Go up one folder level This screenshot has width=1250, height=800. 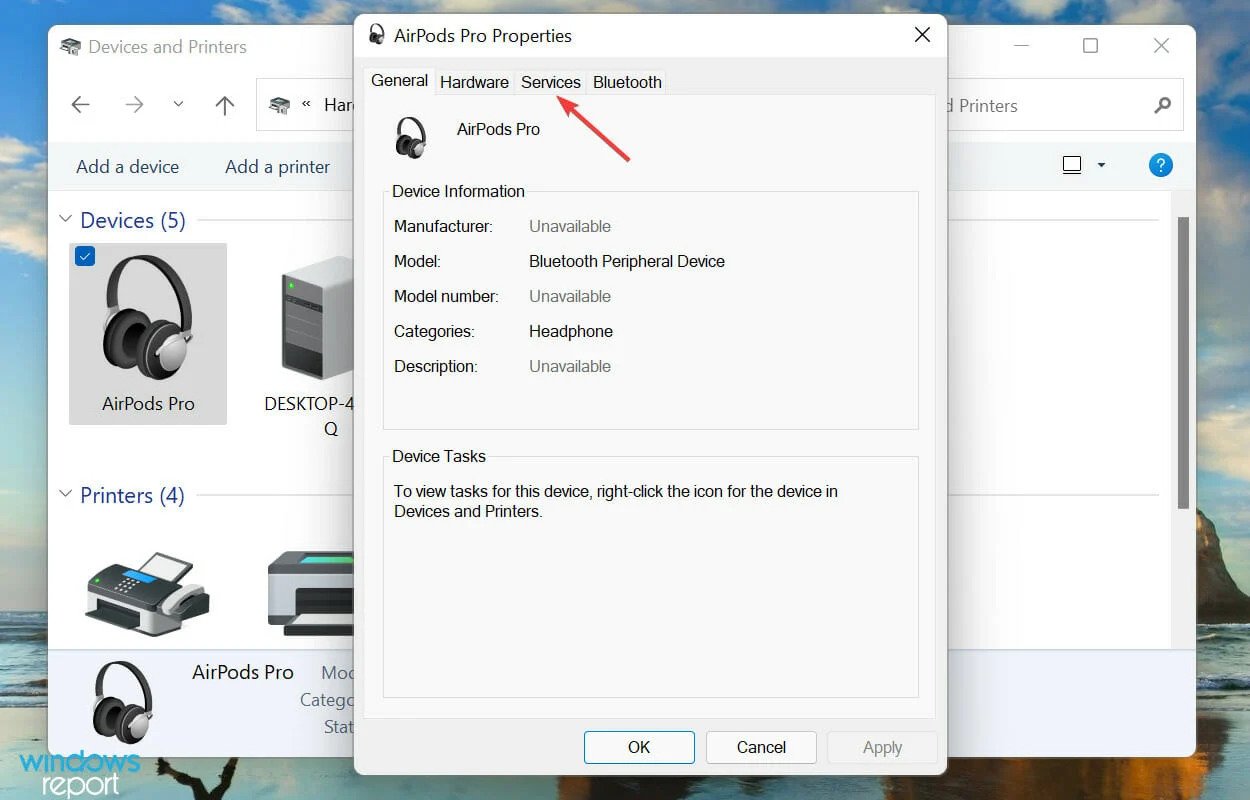(225, 105)
